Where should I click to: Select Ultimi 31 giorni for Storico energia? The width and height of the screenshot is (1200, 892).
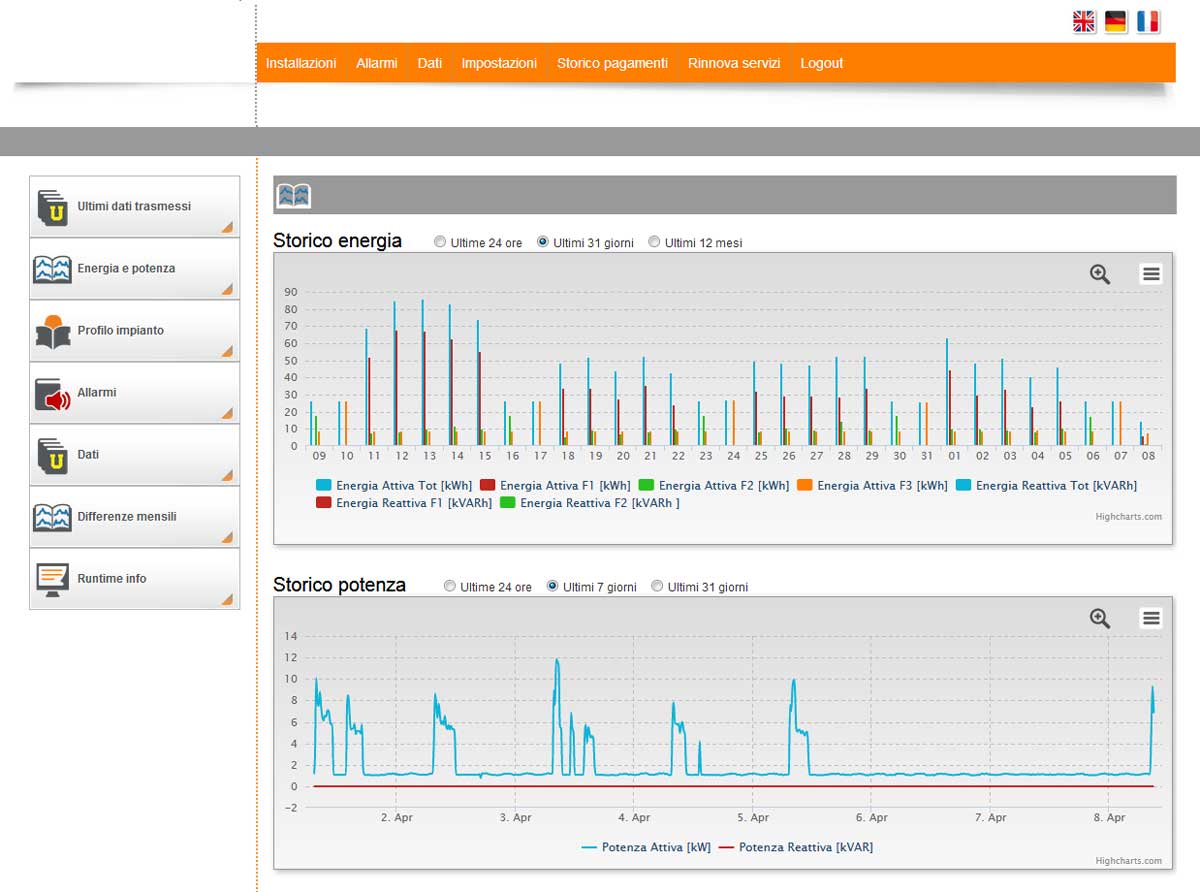543,242
